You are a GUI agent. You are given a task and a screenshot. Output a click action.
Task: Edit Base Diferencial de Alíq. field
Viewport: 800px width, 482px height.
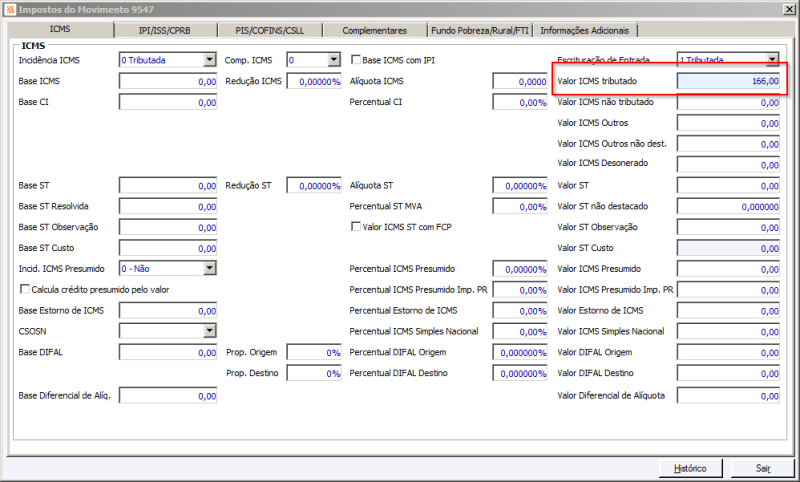point(168,396)
